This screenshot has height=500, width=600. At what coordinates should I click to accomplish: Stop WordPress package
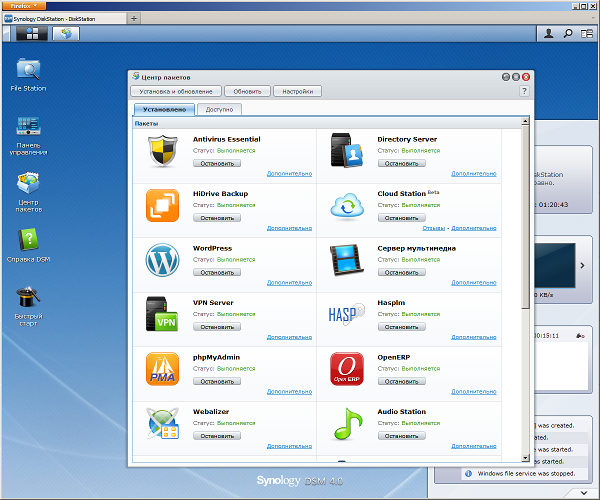[217, 272]
